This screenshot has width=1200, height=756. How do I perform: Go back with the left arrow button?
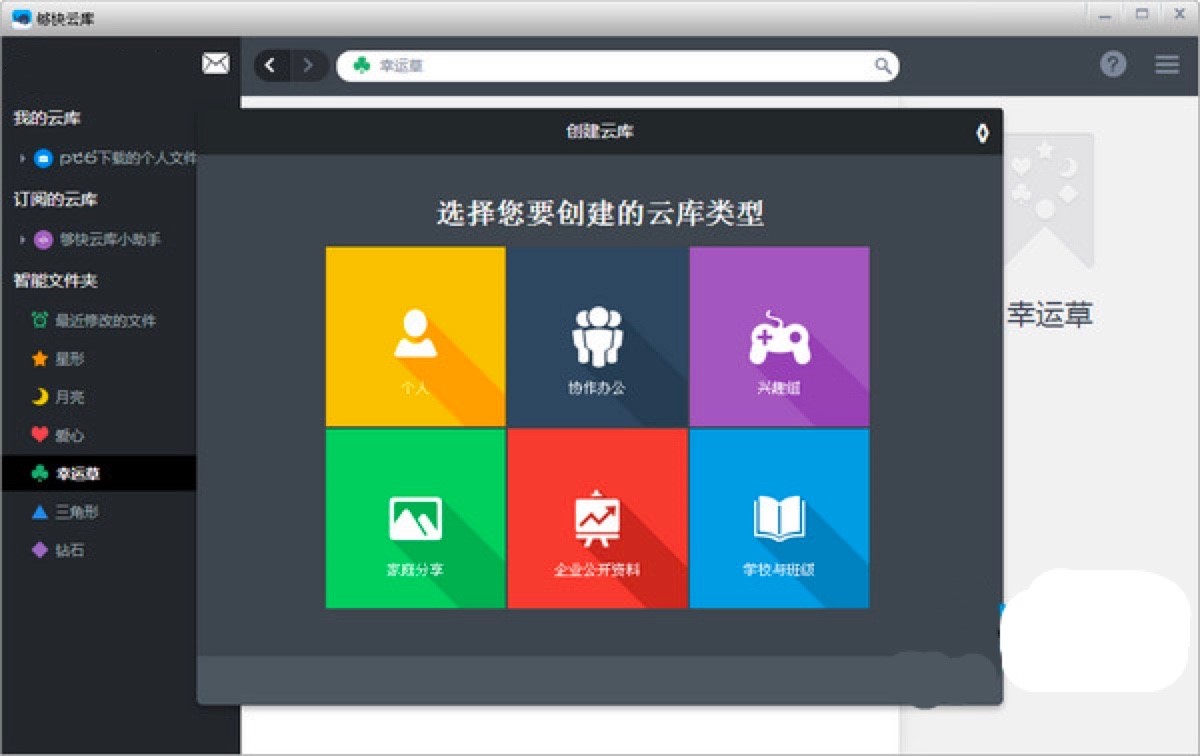click(271, 66)
